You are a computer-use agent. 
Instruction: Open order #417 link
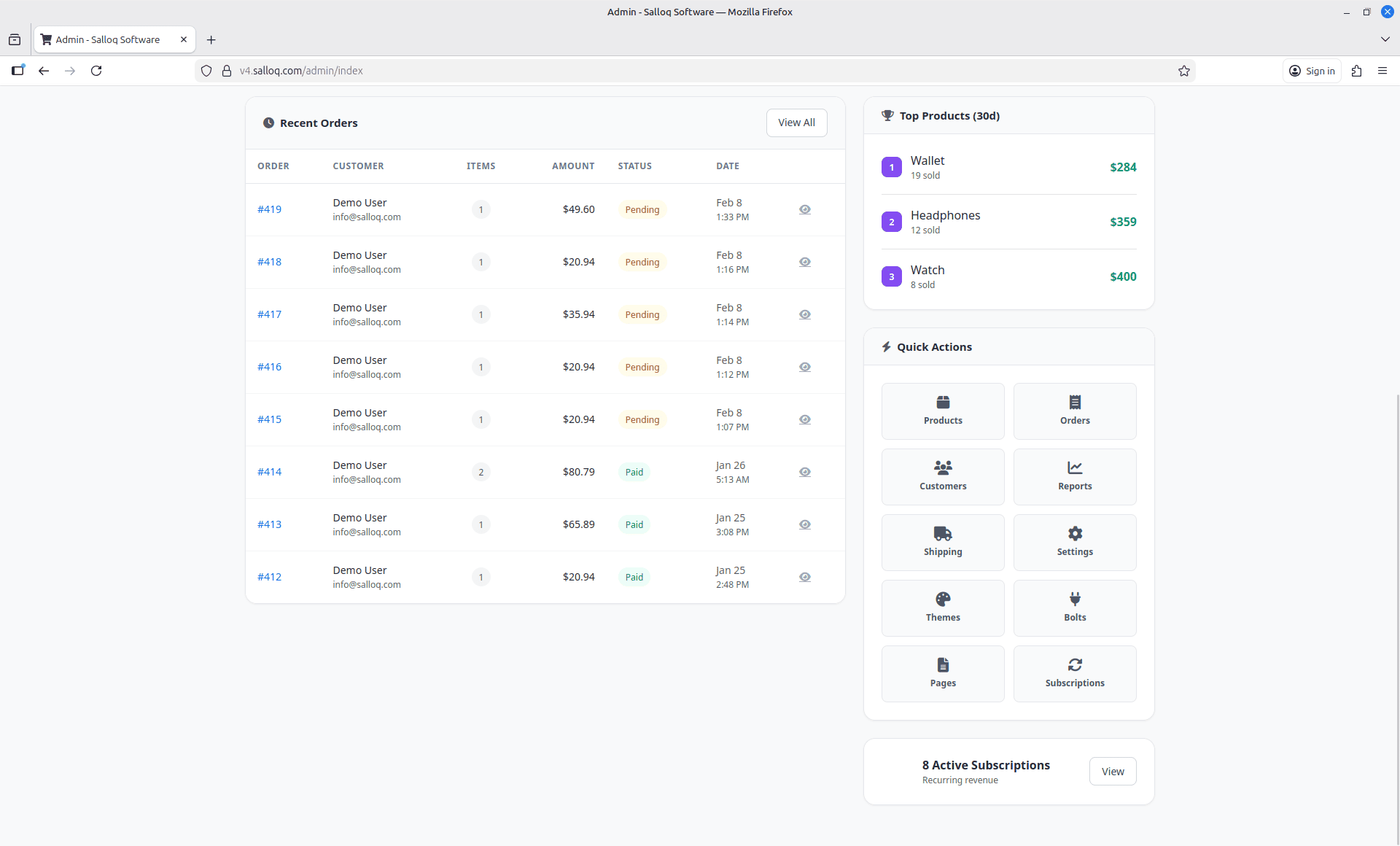[269, 314]
